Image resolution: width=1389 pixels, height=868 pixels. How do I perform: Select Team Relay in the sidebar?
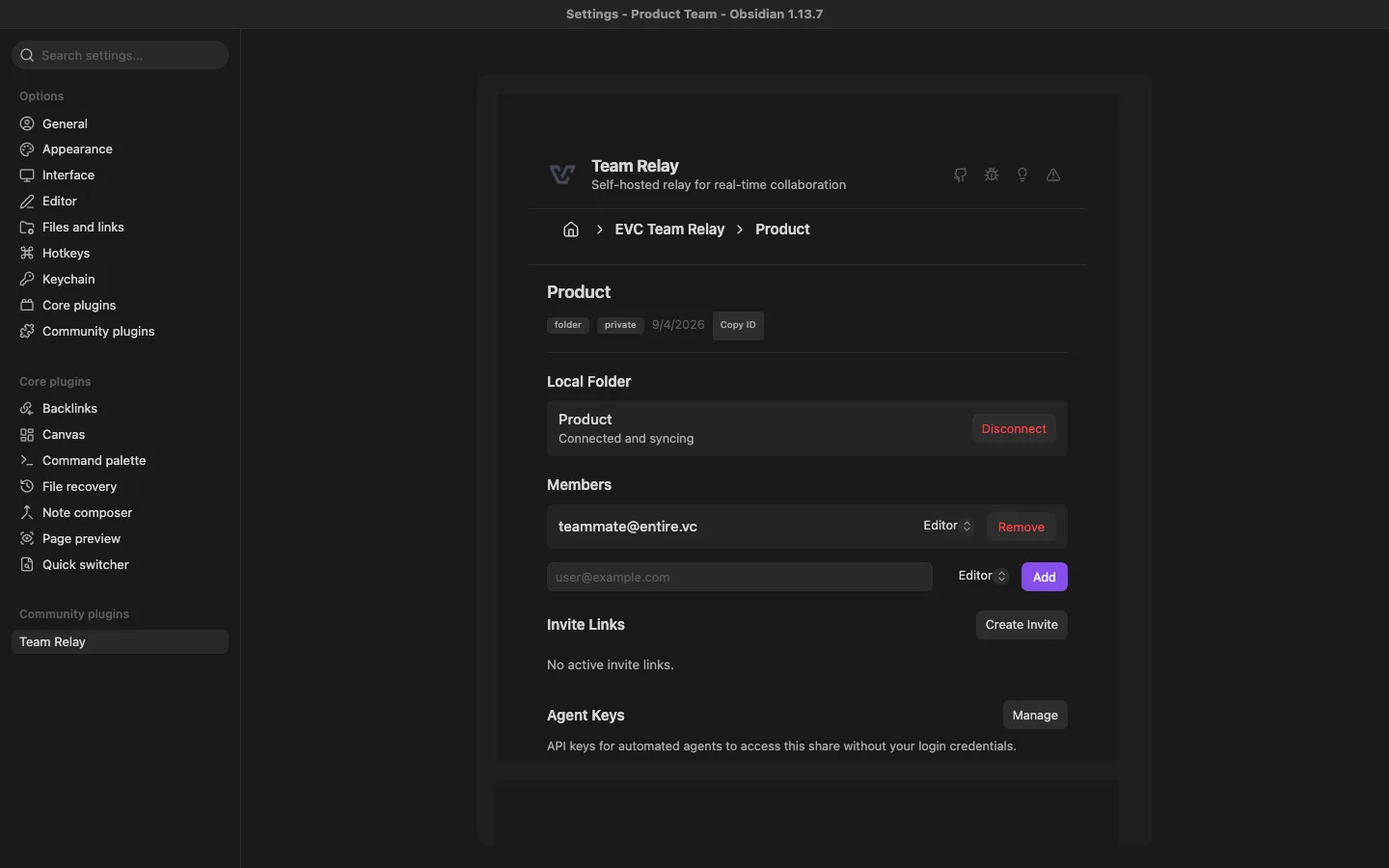click(120, 642)
